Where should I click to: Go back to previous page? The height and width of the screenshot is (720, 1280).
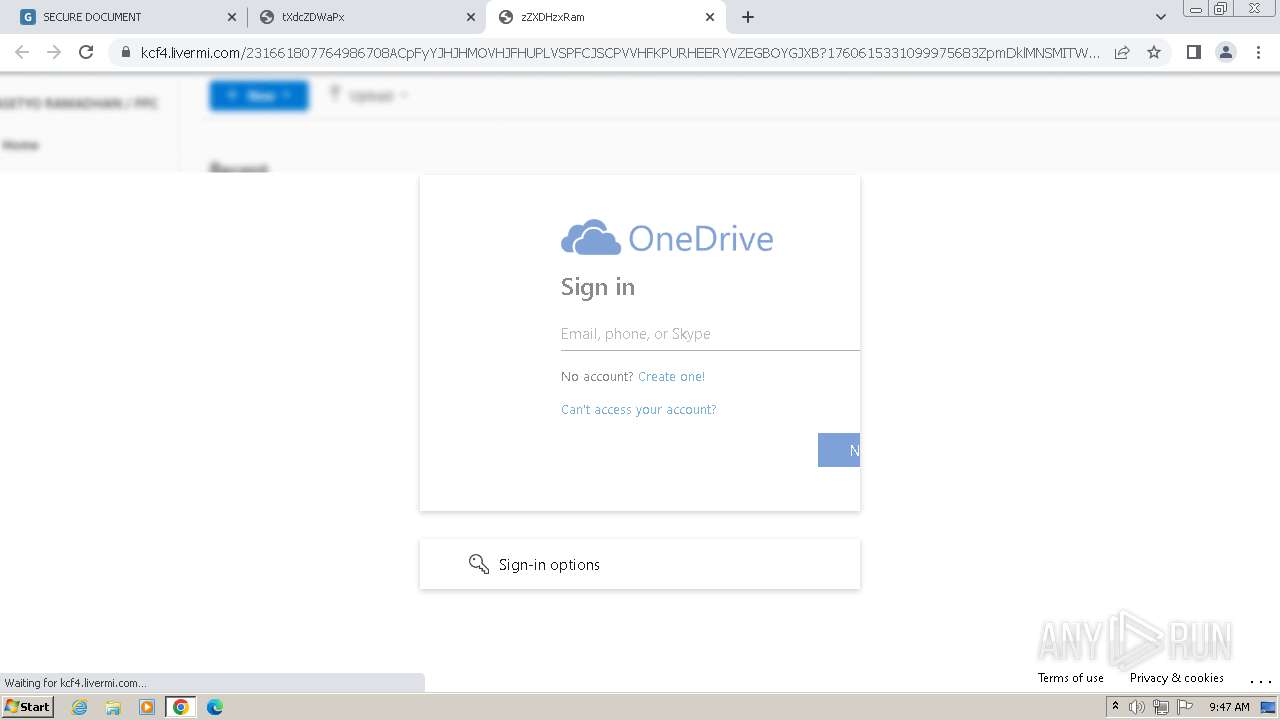[22, 52]
